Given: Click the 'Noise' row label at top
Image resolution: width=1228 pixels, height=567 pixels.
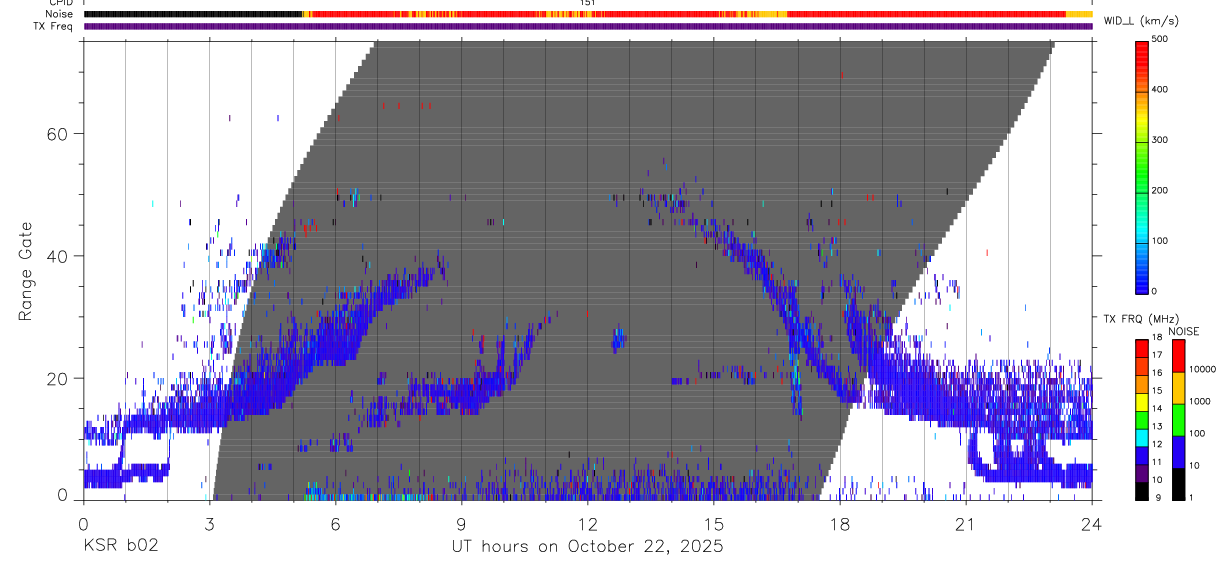Looking at the screenshot, I should pyautogui.click(x=60, y=14).
